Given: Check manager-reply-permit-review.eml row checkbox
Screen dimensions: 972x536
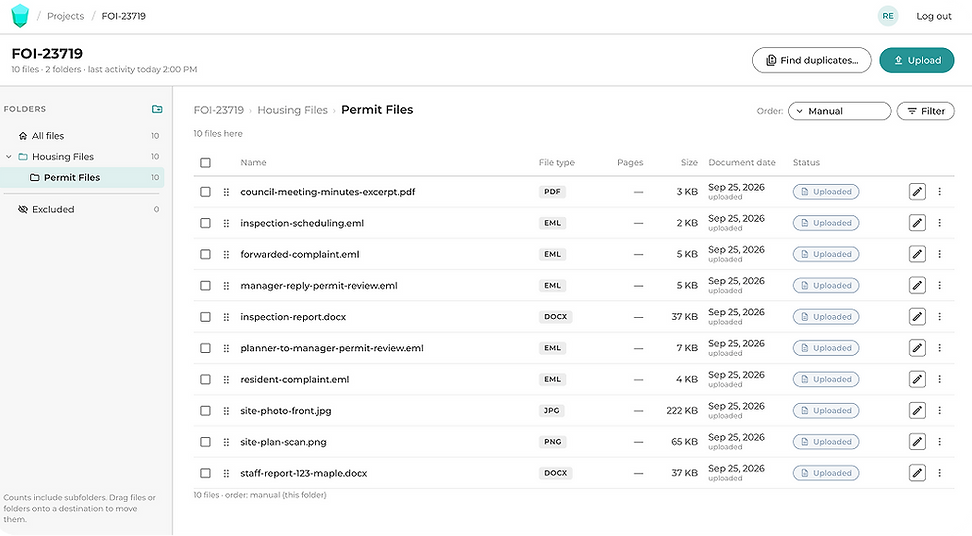Looking at the screenshot, I should [x=205, y=286].
